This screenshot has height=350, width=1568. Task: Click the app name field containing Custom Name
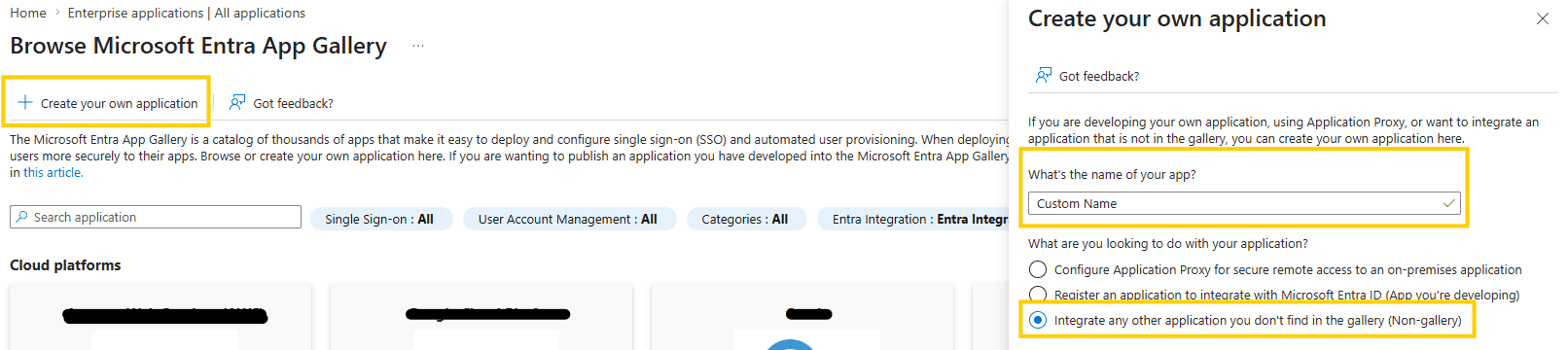pyautogui.click(x=1244, y=203)
